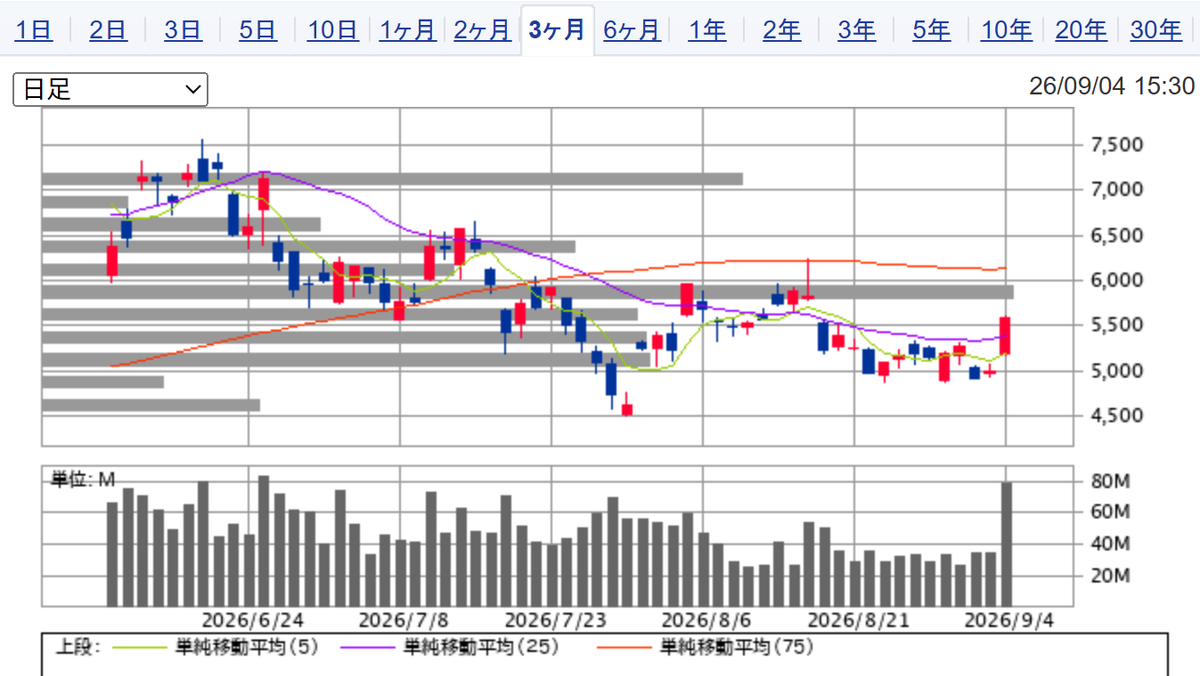
Task: Show the 30年 chart range
Action: (1156, 30)
